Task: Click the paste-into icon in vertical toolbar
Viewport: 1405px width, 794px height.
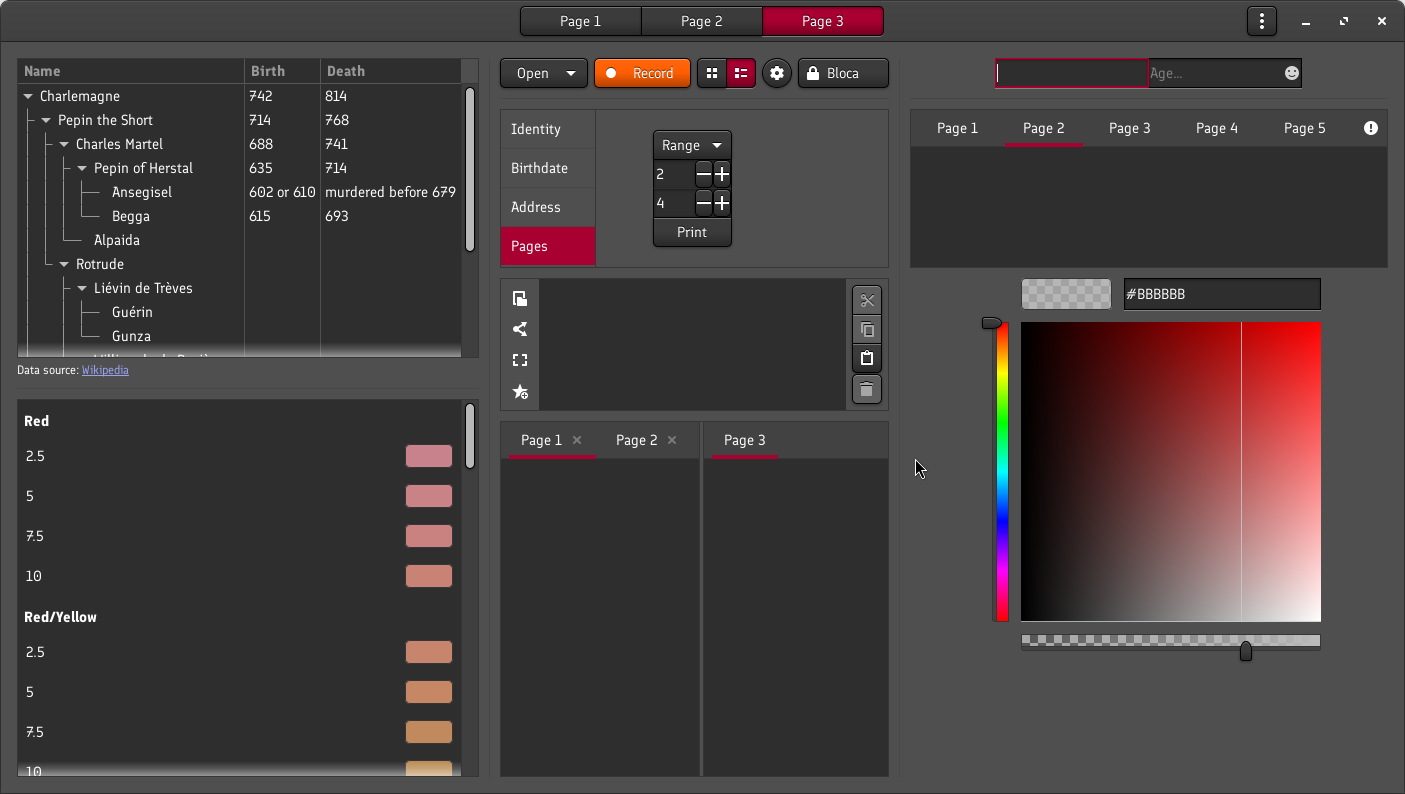Action: (520, 298)
